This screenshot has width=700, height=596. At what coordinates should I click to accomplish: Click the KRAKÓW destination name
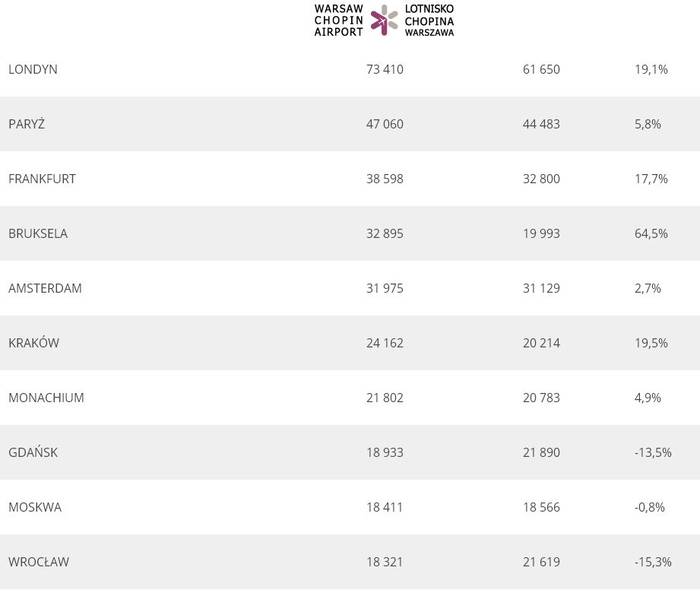coord(34,343)
